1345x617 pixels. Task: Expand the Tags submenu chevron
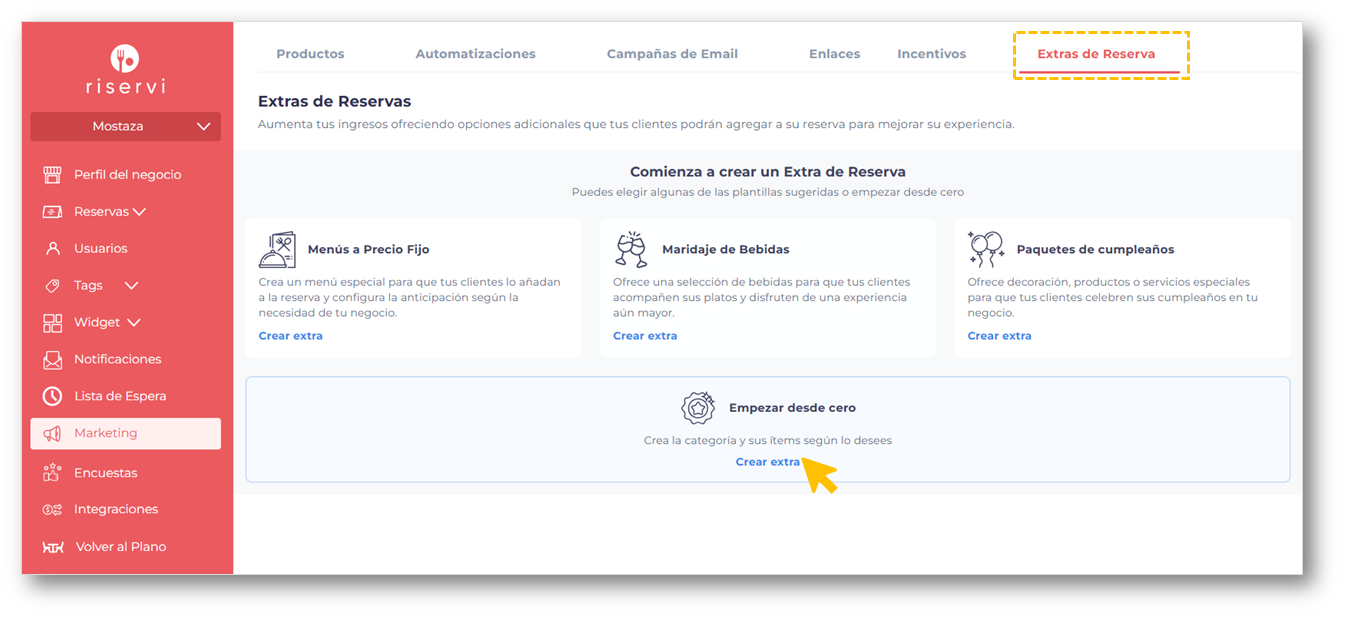click(131, 286)
